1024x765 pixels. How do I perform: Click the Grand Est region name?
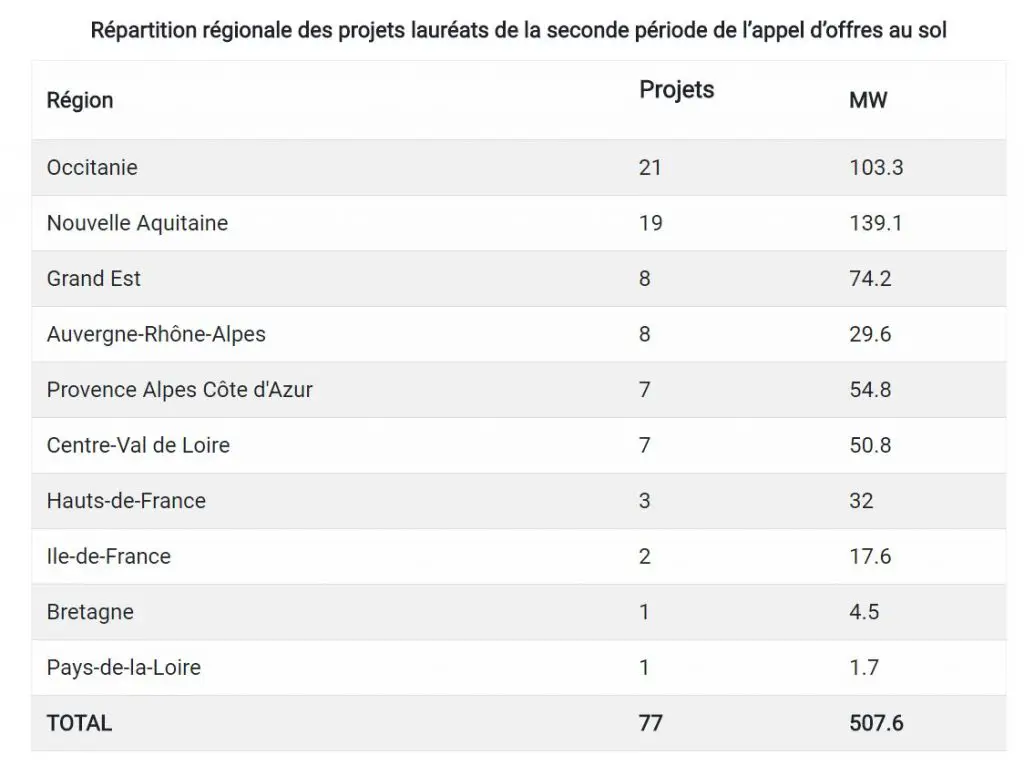coord(93,278)
